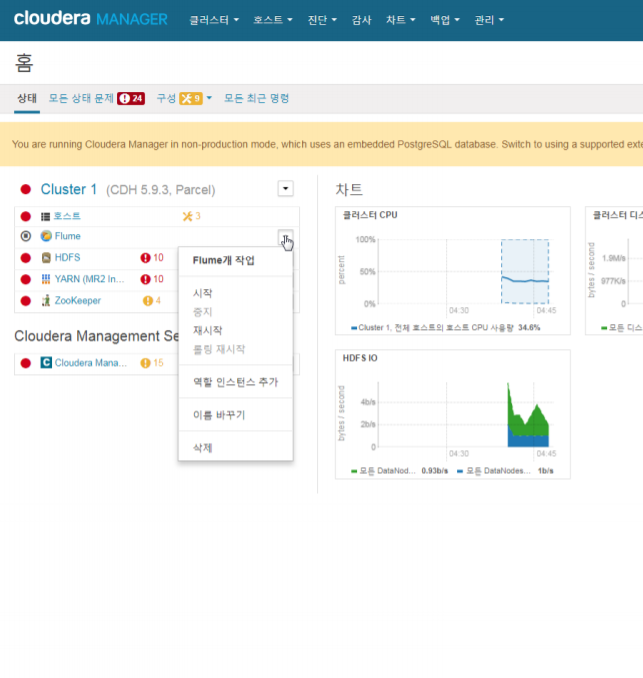Image resolution: width=643 pixels, height=678 pixels.
Task: Select 시작 in the Flume actions menu
Action: [202, 293]
